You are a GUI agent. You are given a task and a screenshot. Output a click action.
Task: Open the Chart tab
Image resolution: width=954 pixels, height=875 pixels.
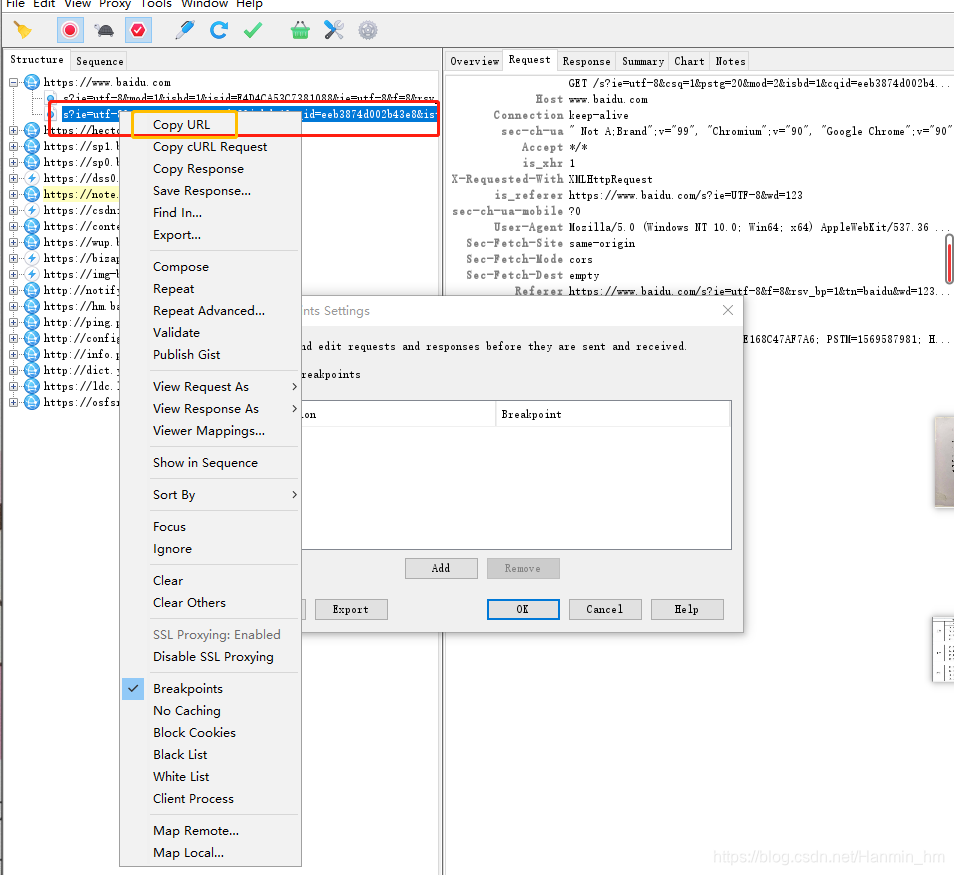[689, 61]
